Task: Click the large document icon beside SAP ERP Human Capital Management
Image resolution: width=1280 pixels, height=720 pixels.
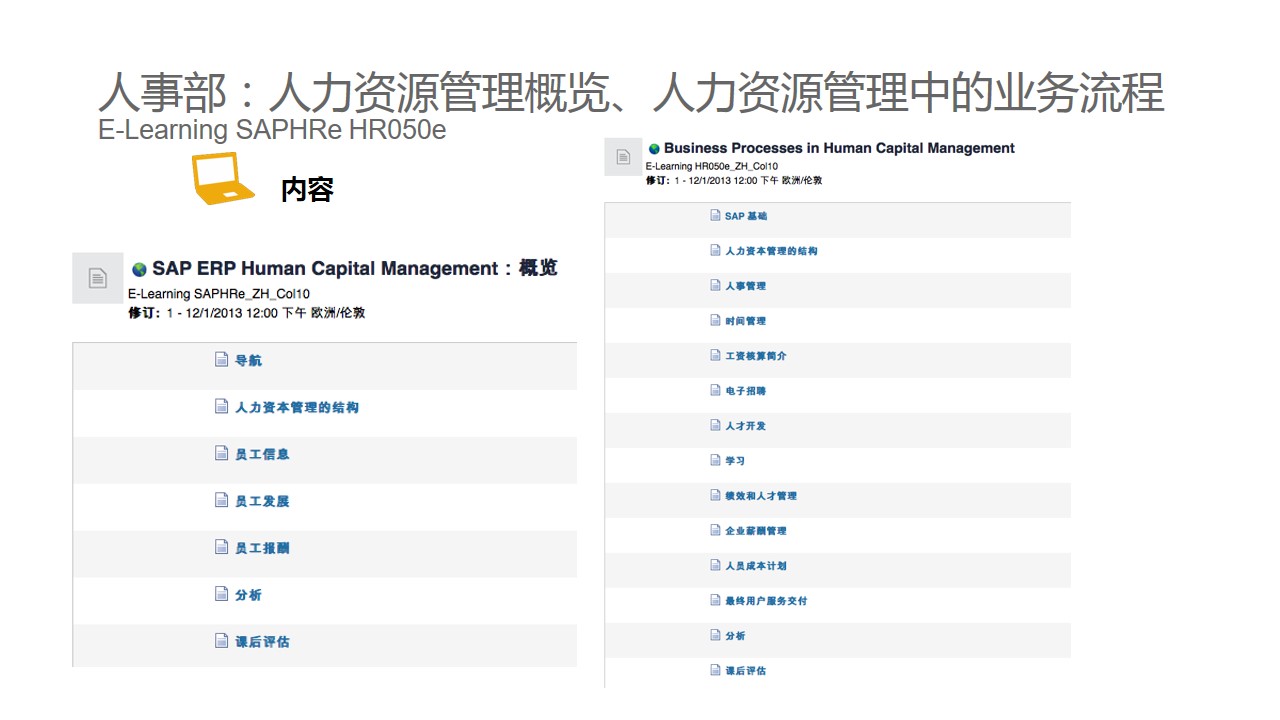Action: pos(97,278)
